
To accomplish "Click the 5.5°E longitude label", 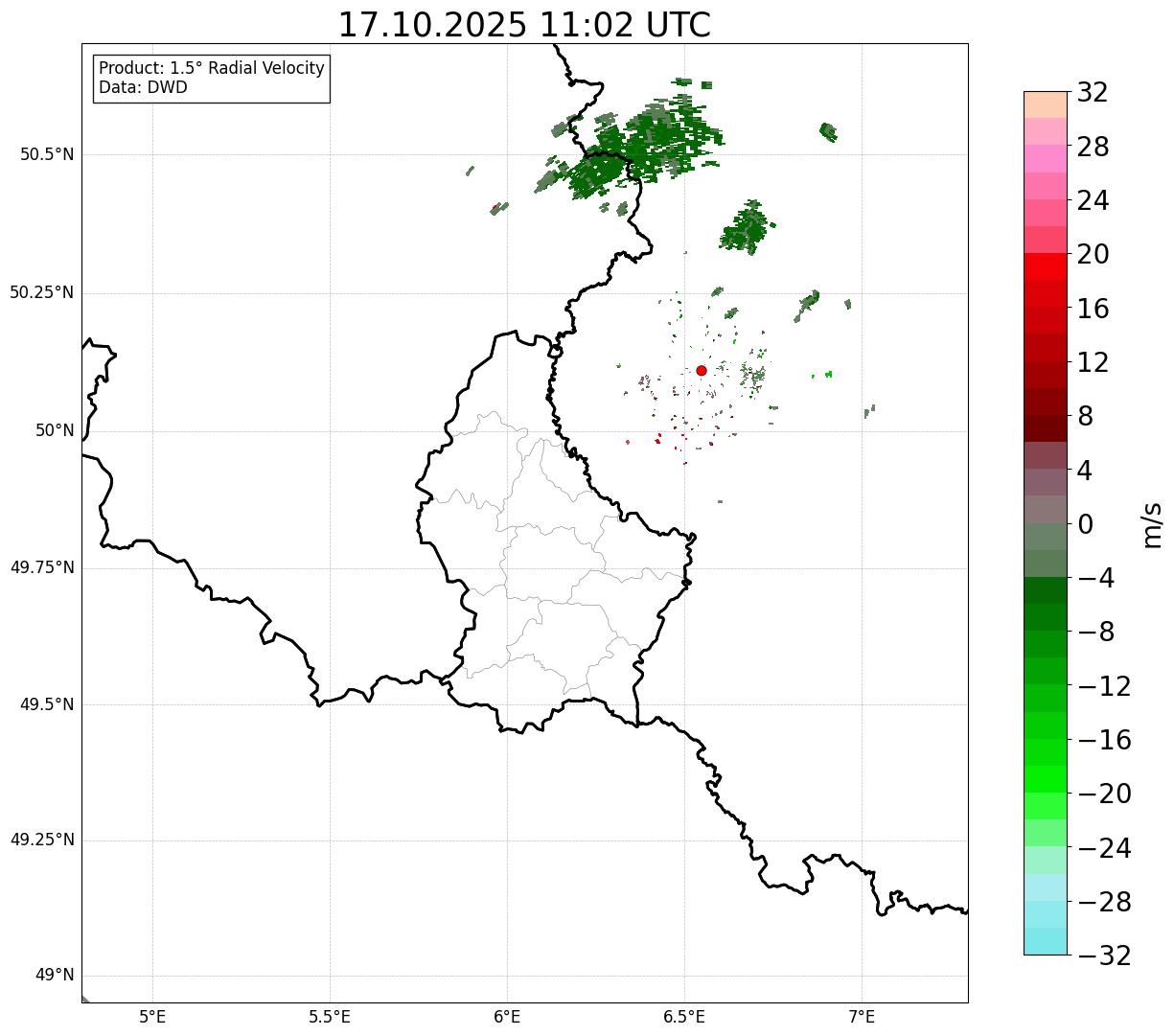I will (x=330, y=1017).
